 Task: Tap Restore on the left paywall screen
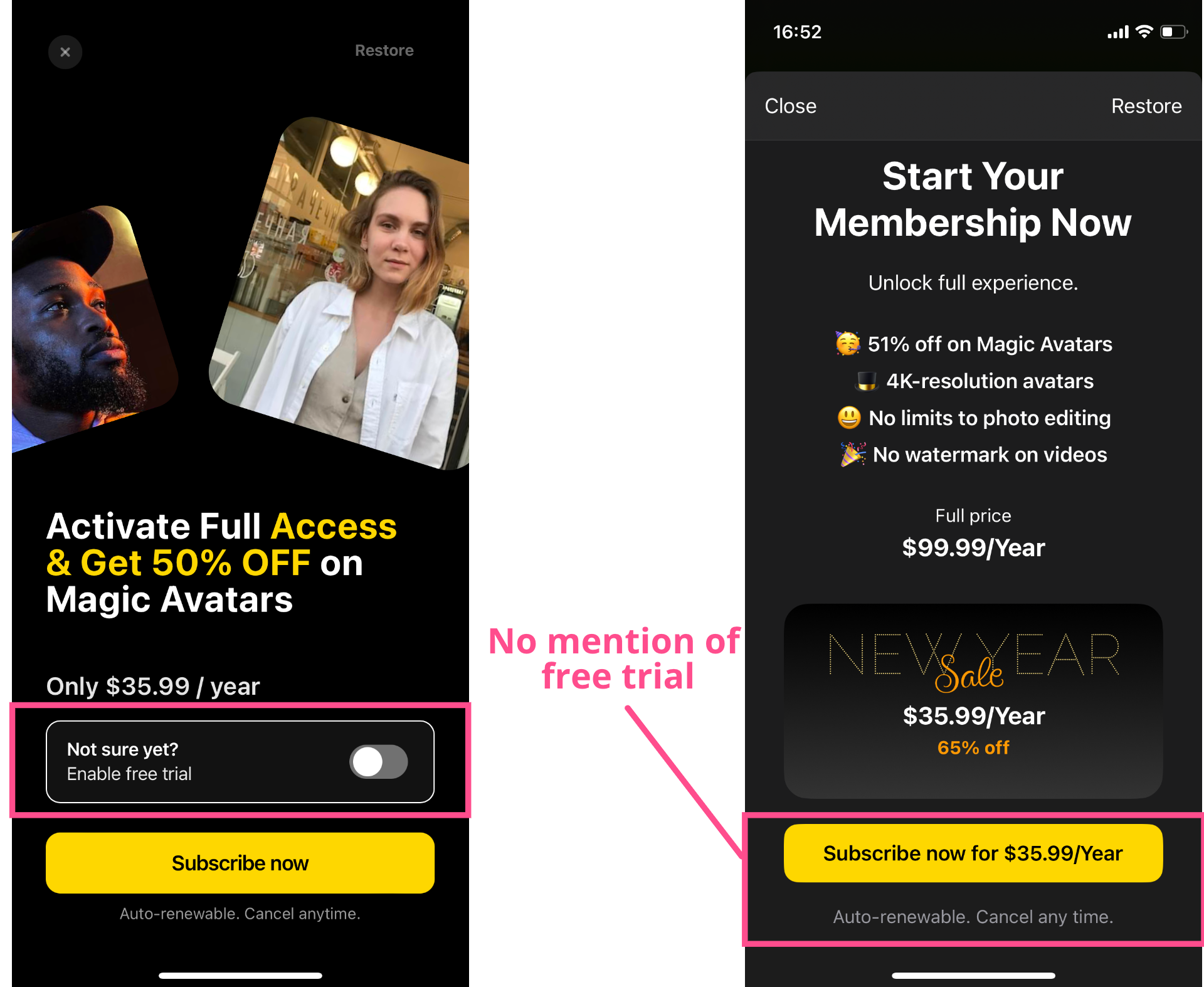point(384,51)
